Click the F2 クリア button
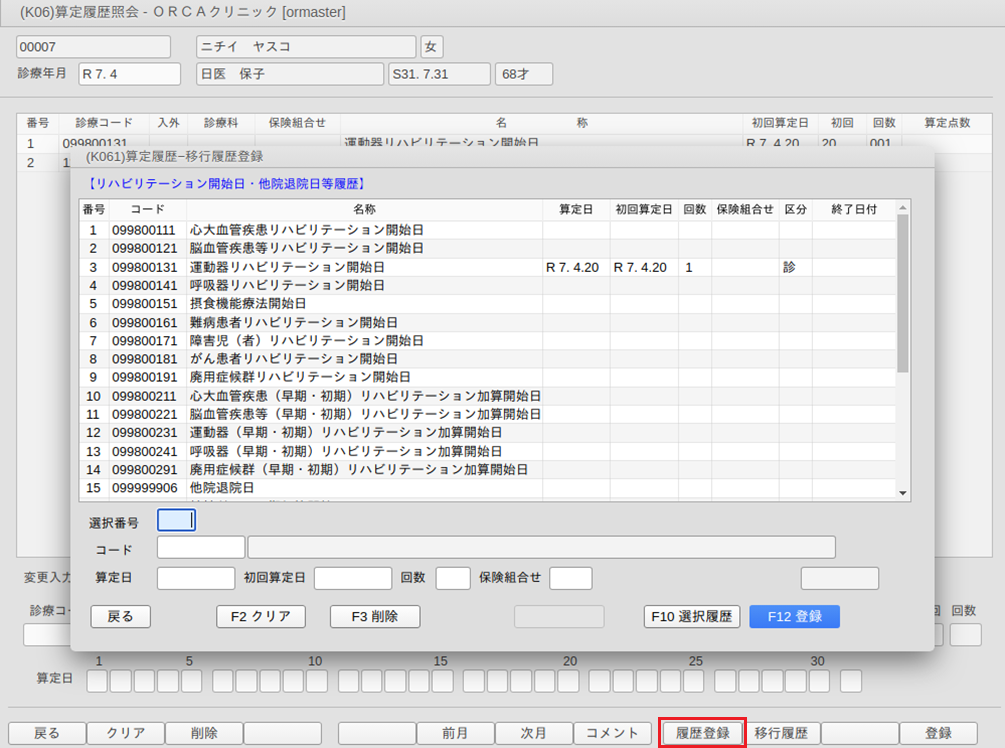1005x748 pixels. coord(260,617)
